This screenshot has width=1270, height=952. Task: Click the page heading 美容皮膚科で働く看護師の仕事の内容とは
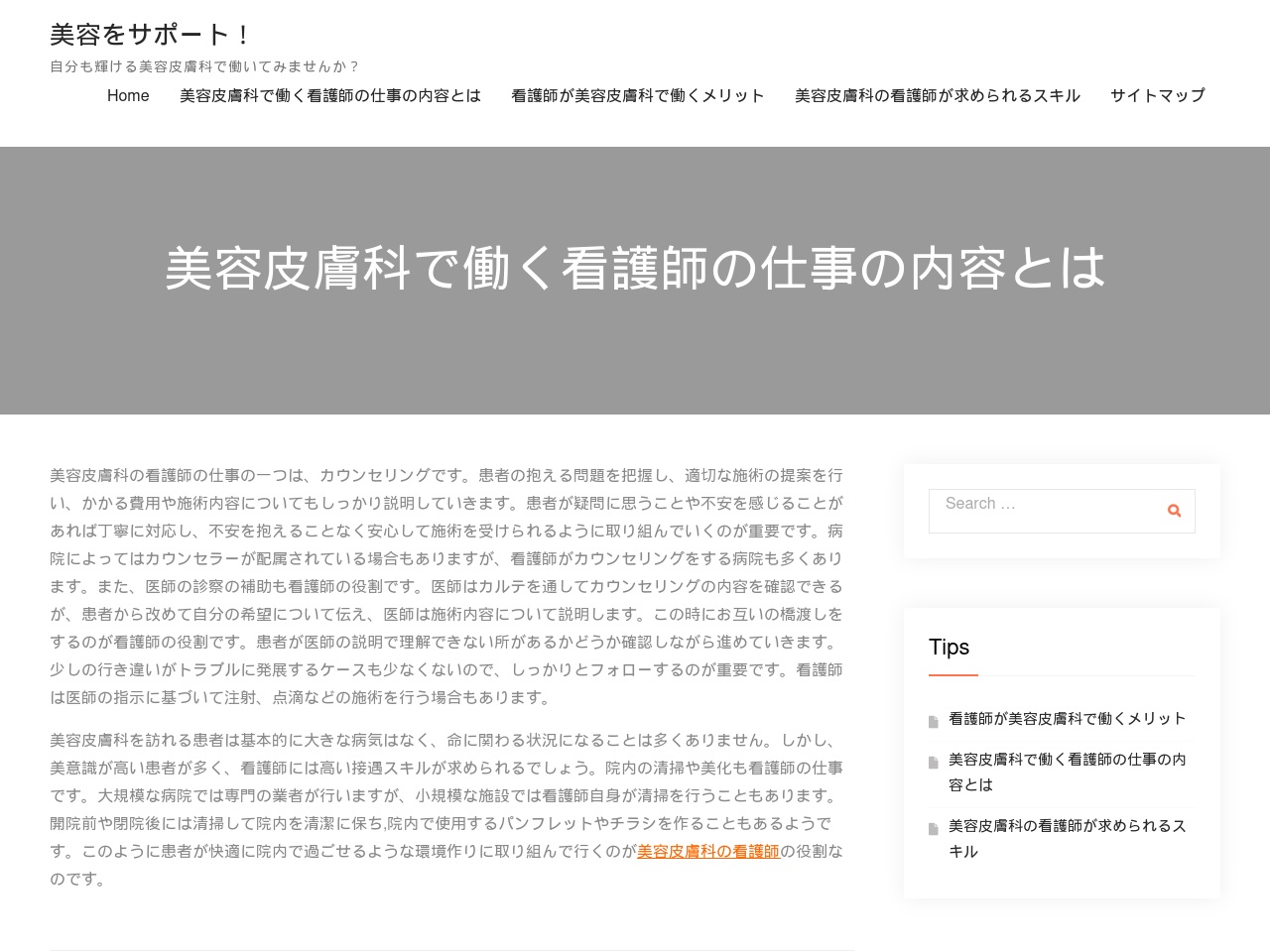[x=635, y=269]
